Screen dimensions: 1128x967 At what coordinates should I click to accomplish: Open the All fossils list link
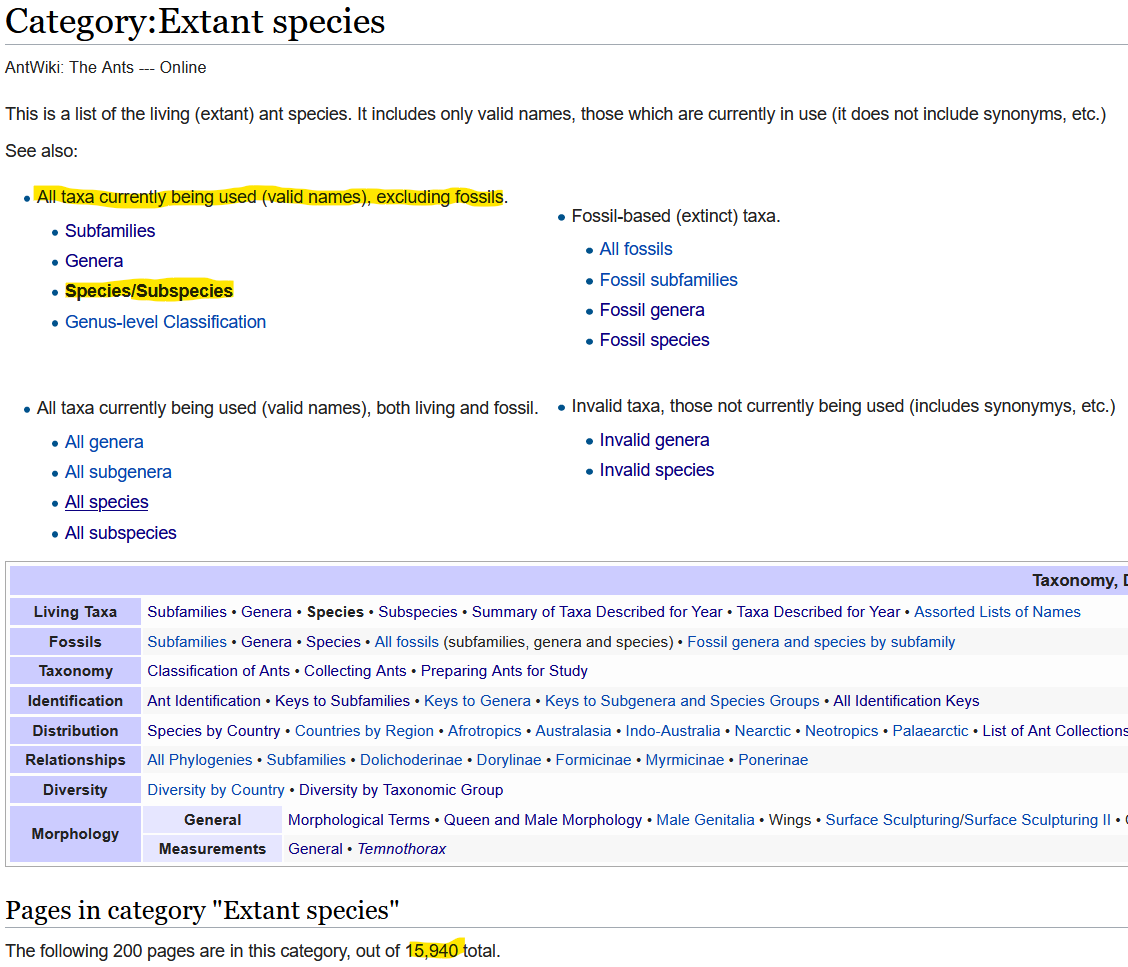click(635, 249)
